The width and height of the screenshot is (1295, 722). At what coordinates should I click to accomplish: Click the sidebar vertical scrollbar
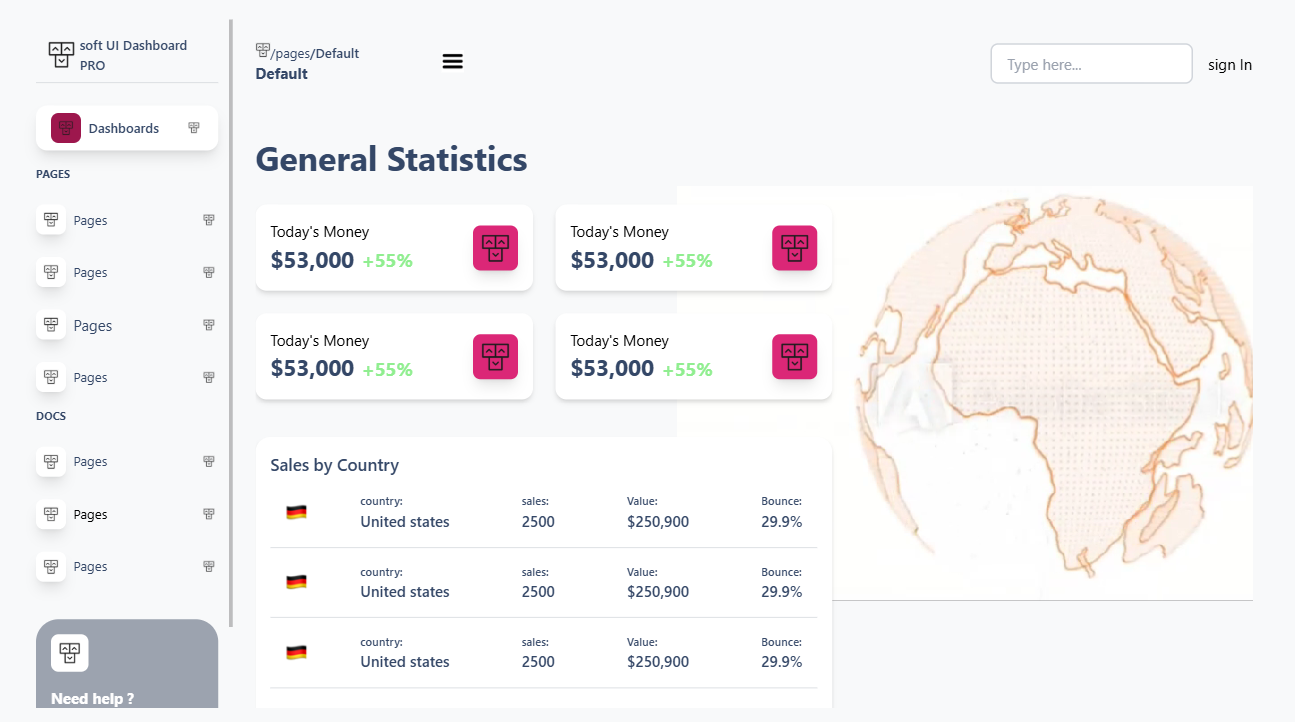click(x=231, y=320)
